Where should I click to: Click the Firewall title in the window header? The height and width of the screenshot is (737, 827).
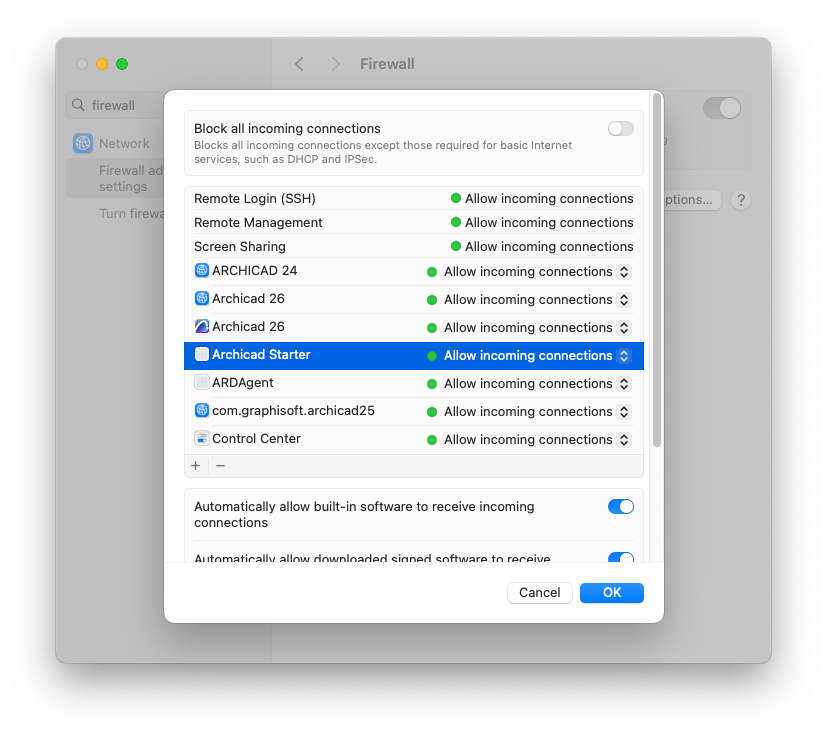tap(387, 64)
